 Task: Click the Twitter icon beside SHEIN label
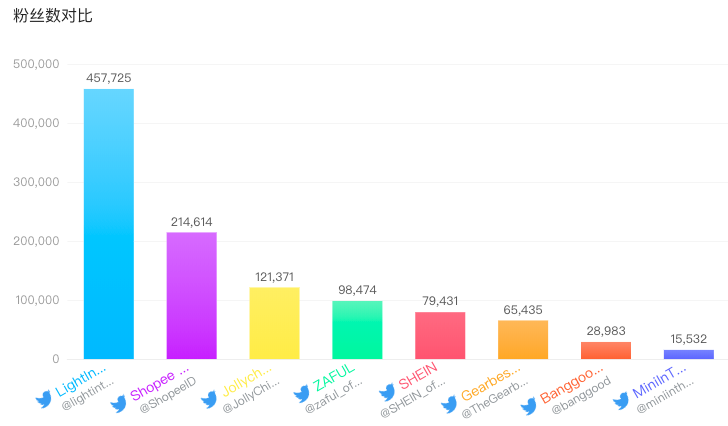tap(387, 392)
